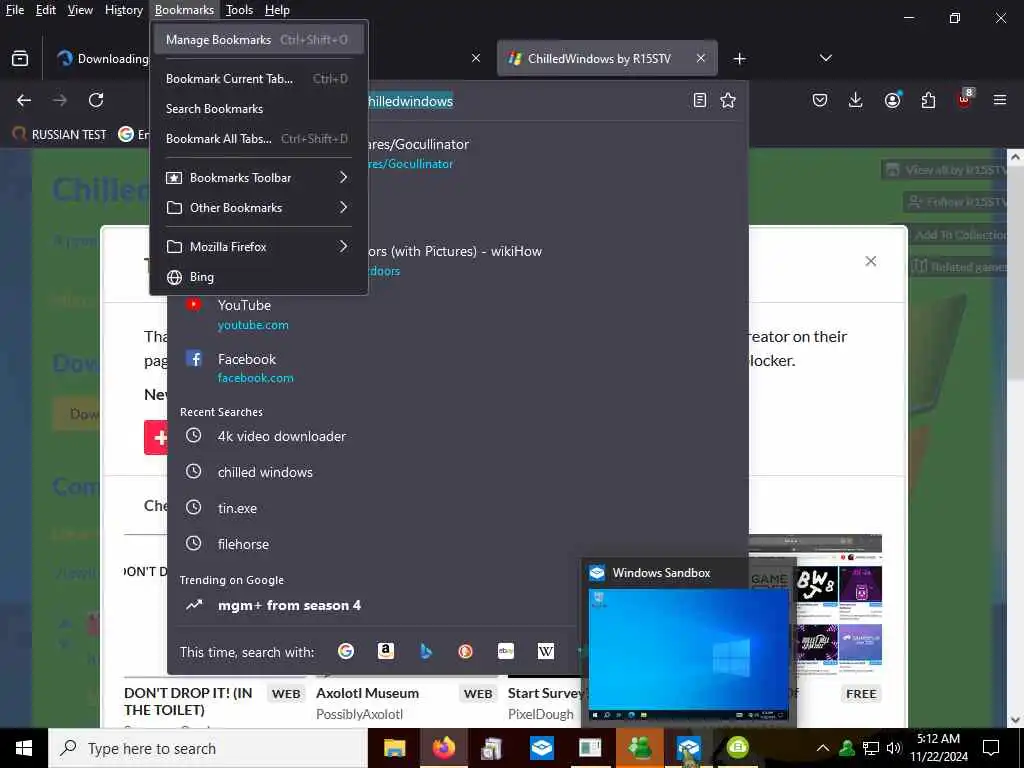Pick recent search chilled windows
The image size is (1024, 768).
click(457, 472)
